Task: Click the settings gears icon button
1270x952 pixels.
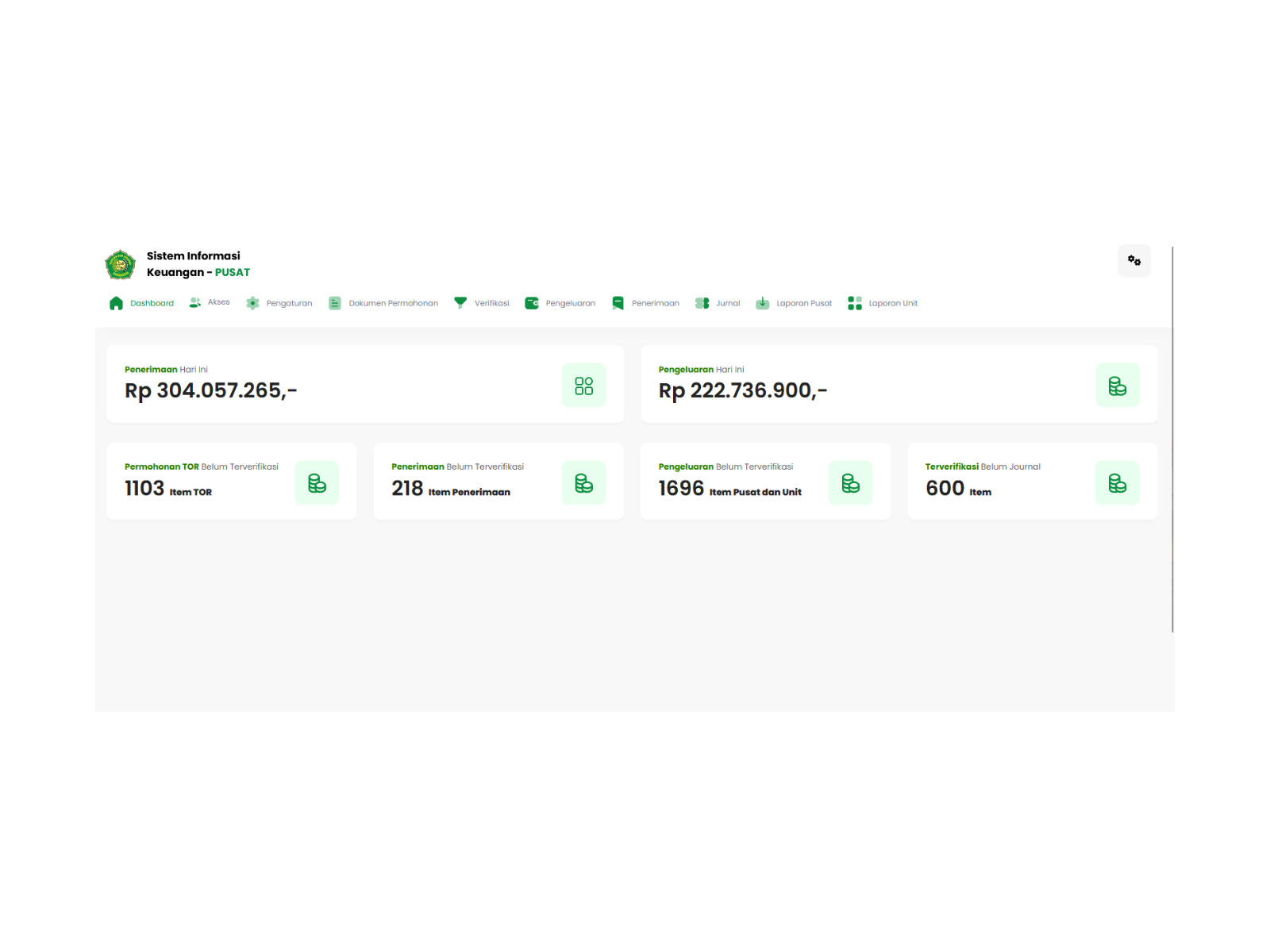Action: (x=1133, y=261)
